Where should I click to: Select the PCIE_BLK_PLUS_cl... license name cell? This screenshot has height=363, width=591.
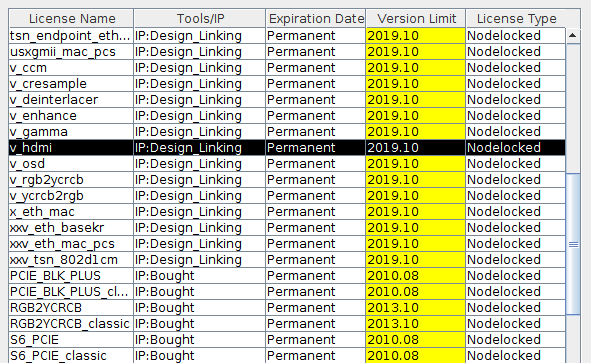click(x=71, y=292)
